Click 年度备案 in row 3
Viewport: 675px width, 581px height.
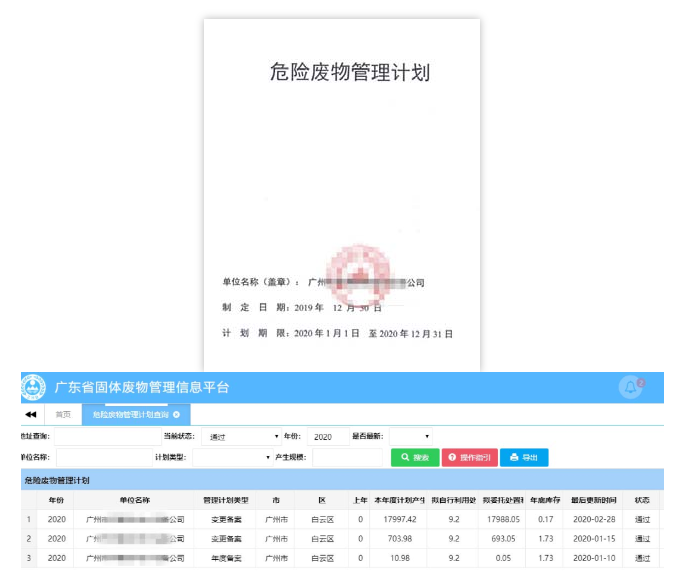tap(226, 558)
